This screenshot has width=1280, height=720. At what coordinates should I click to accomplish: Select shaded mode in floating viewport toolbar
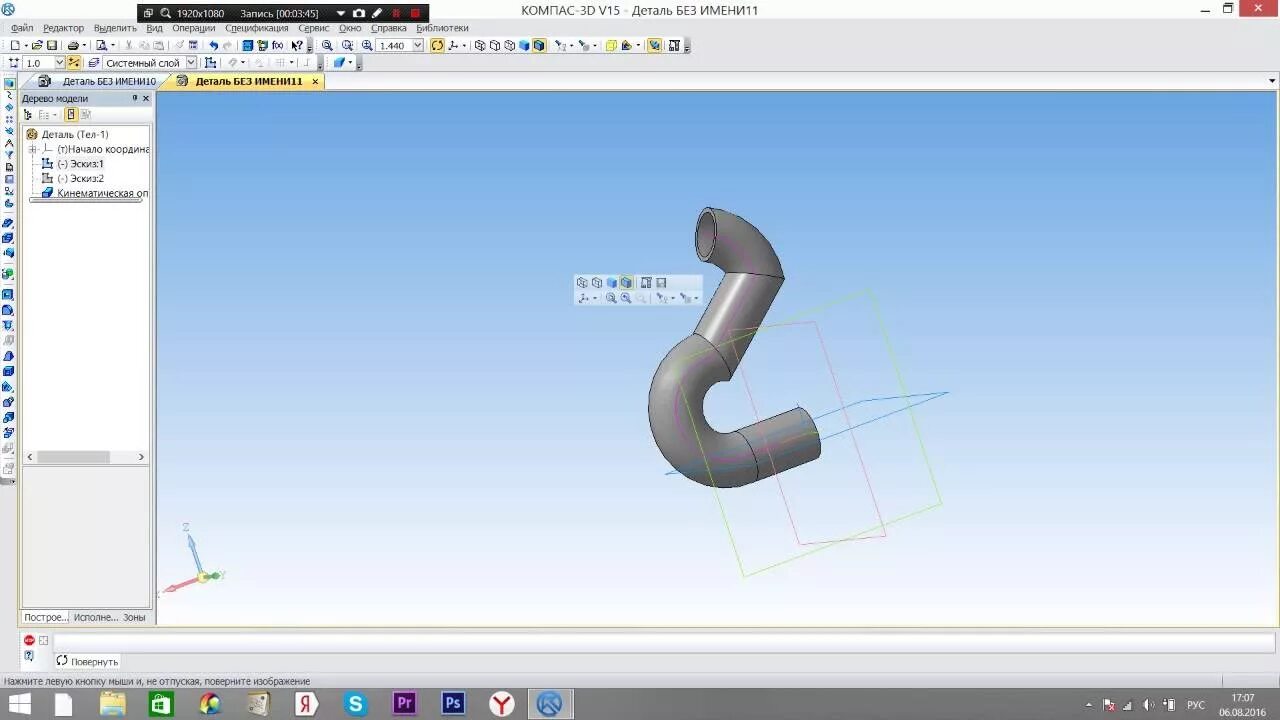point(611,283)
